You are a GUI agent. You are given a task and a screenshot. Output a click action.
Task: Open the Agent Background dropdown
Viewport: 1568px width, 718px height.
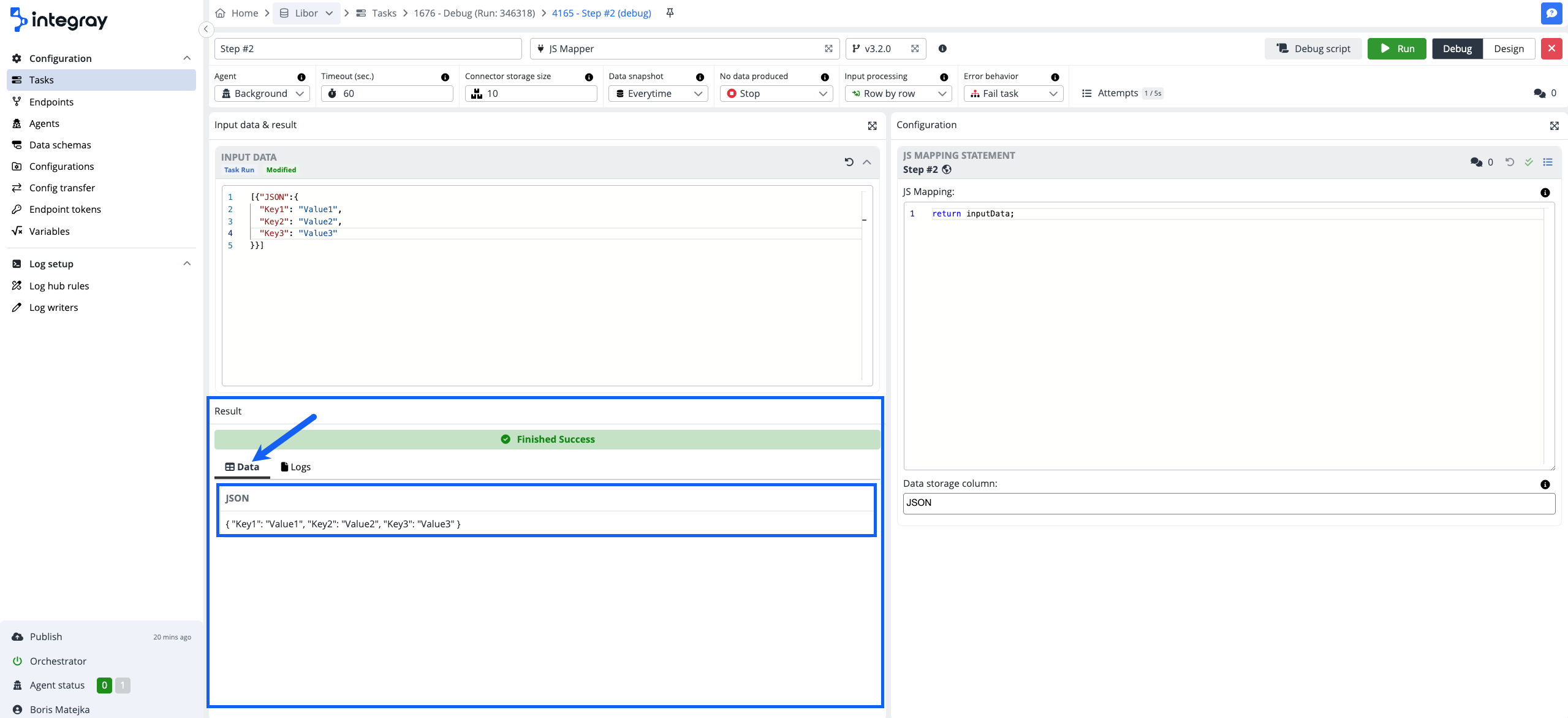pos(262,93)
